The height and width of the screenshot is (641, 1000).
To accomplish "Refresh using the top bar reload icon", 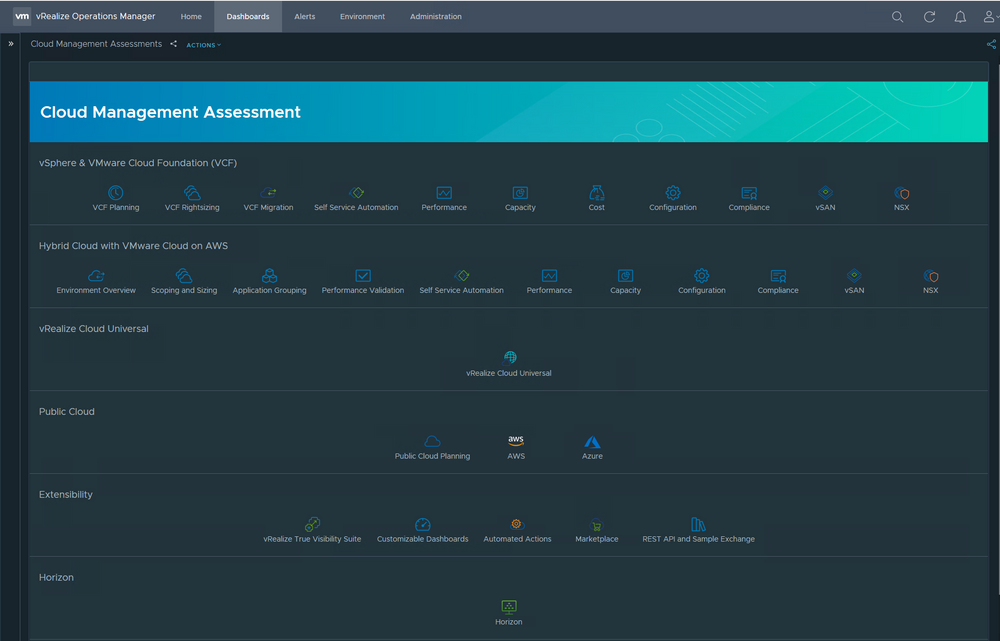I will 929,17.
